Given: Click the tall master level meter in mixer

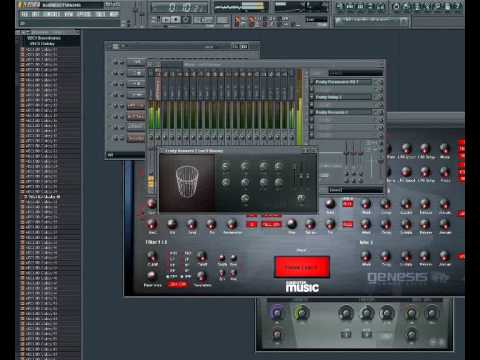Looking at the screenshot, I should pos(299,107).
